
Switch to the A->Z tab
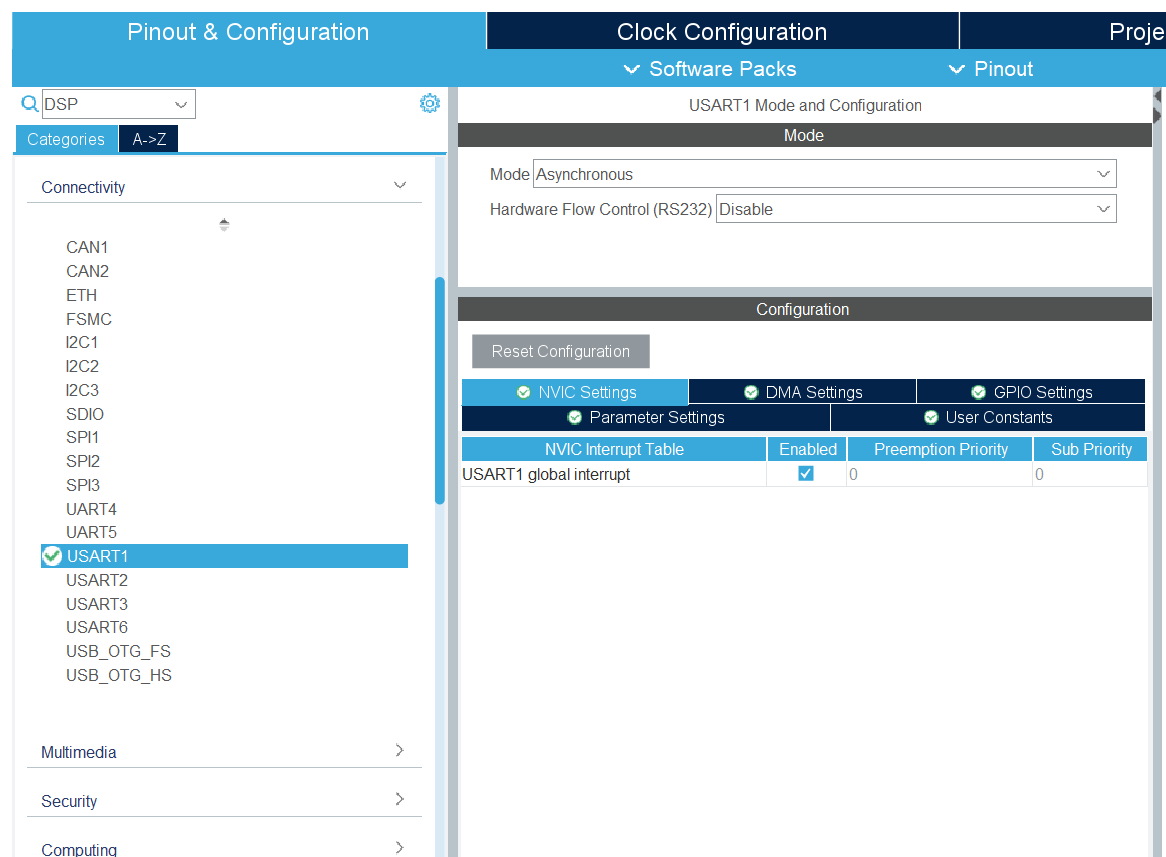(149, 139)
